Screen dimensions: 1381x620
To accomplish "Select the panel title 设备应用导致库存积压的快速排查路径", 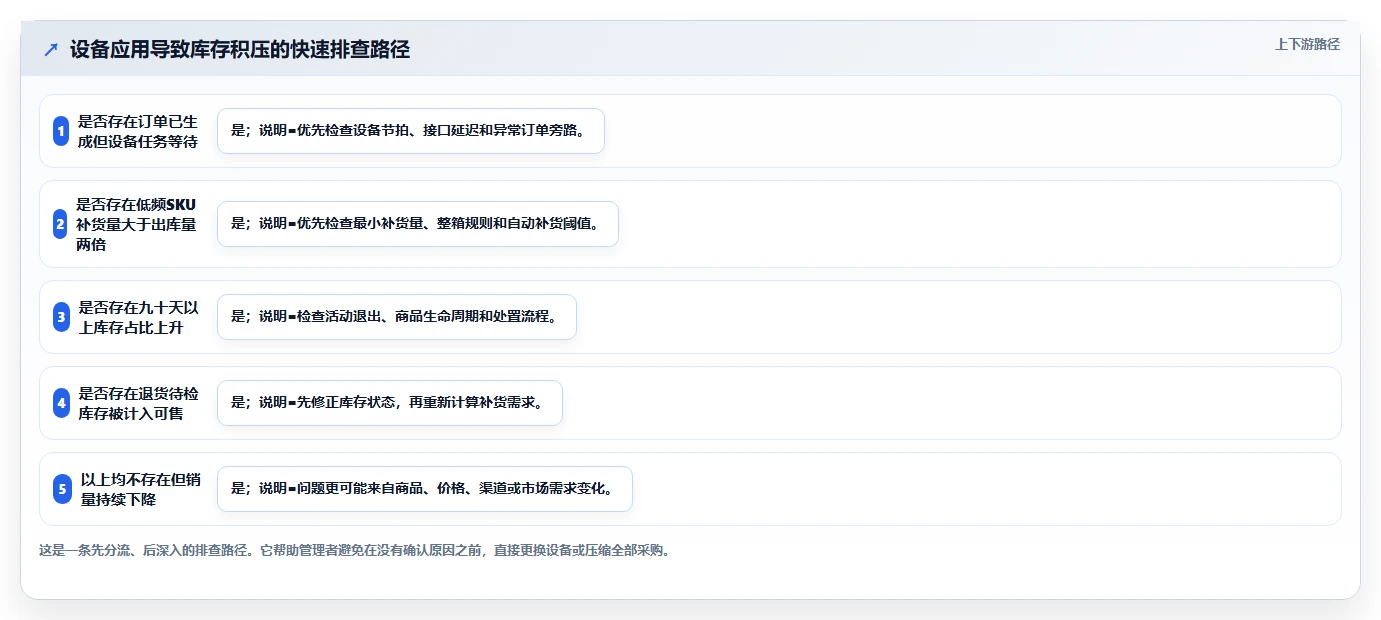I will [240, 50].
